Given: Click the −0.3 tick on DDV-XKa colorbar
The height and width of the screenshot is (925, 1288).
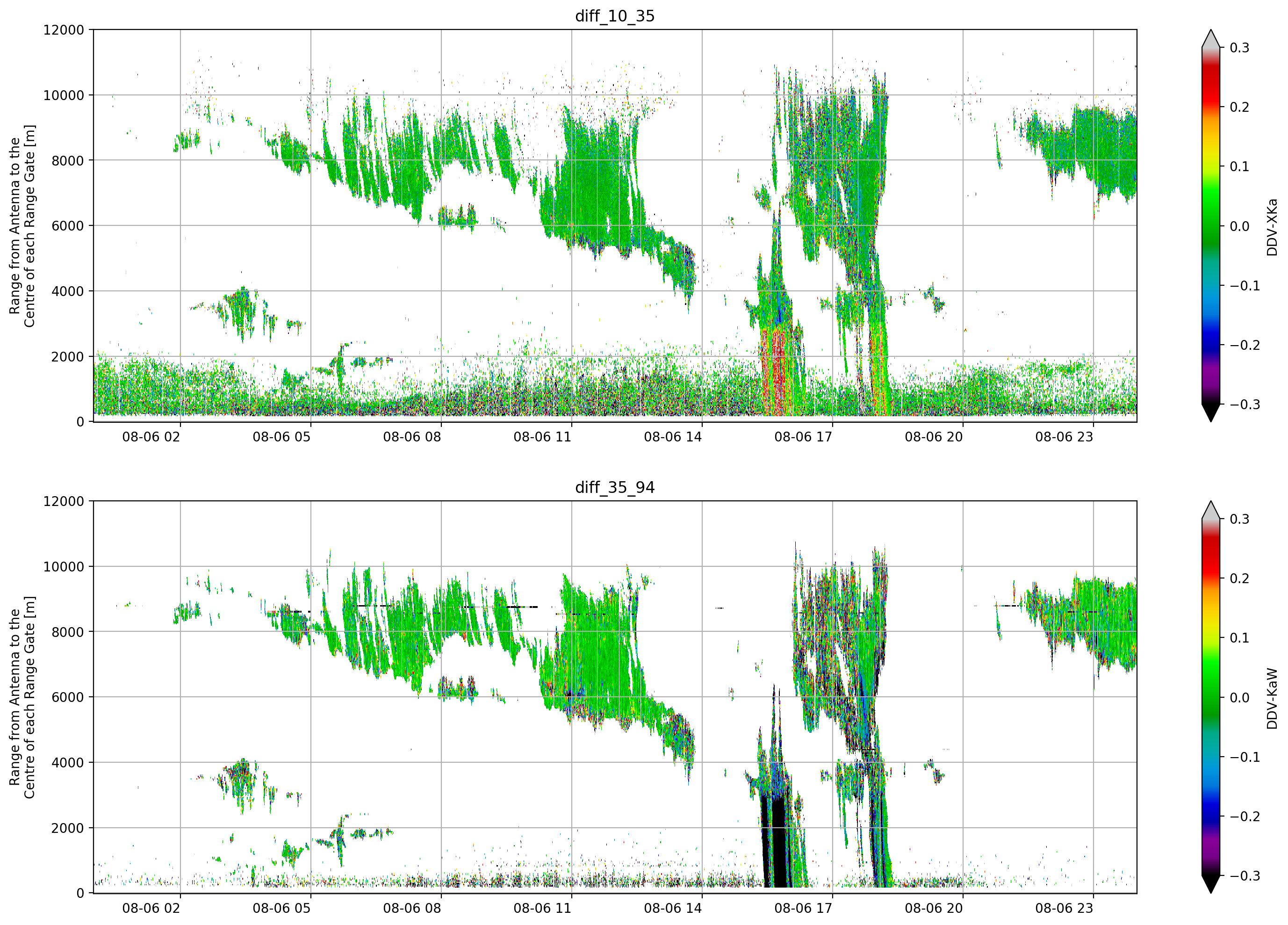Looking at the screenshot, I should [x=1245, y=405].
